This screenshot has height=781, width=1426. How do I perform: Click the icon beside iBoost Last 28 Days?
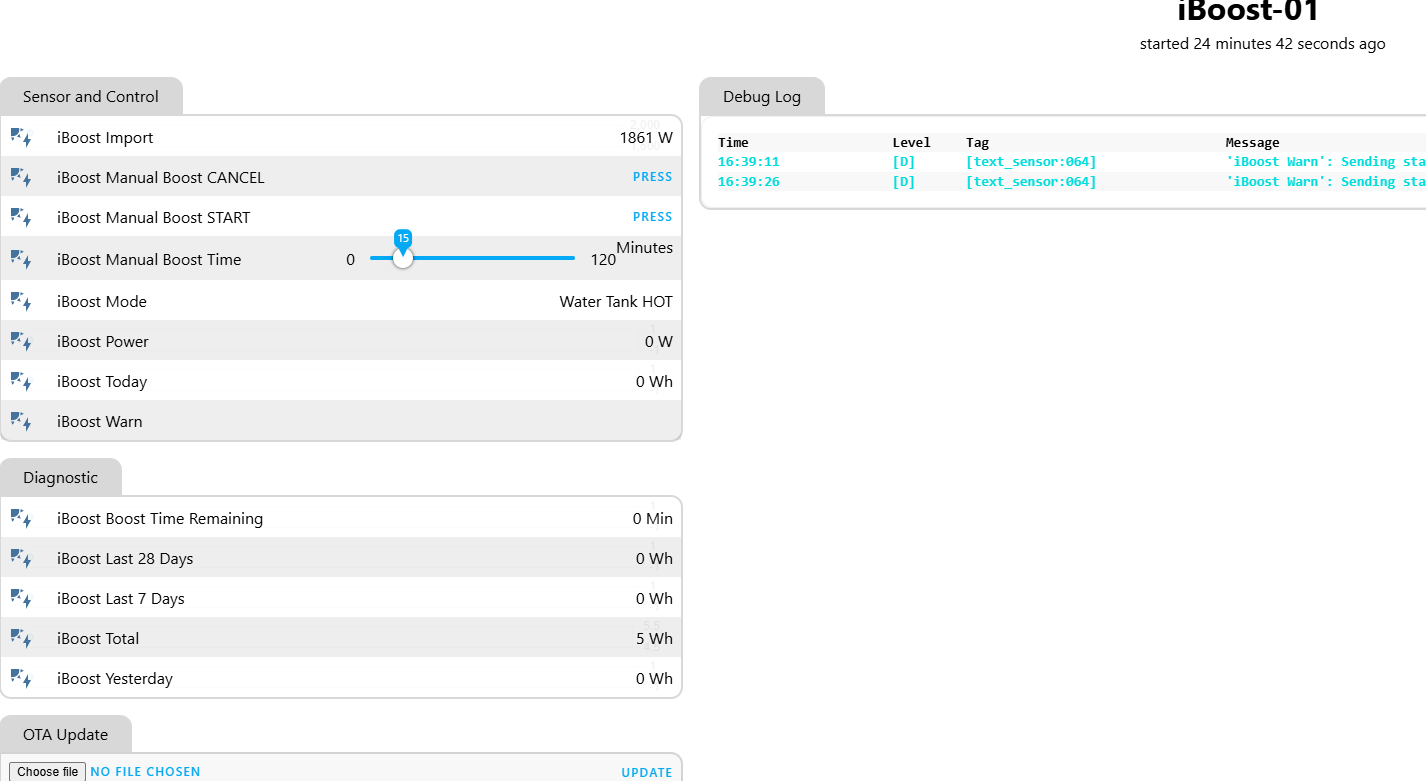(21, 558)
